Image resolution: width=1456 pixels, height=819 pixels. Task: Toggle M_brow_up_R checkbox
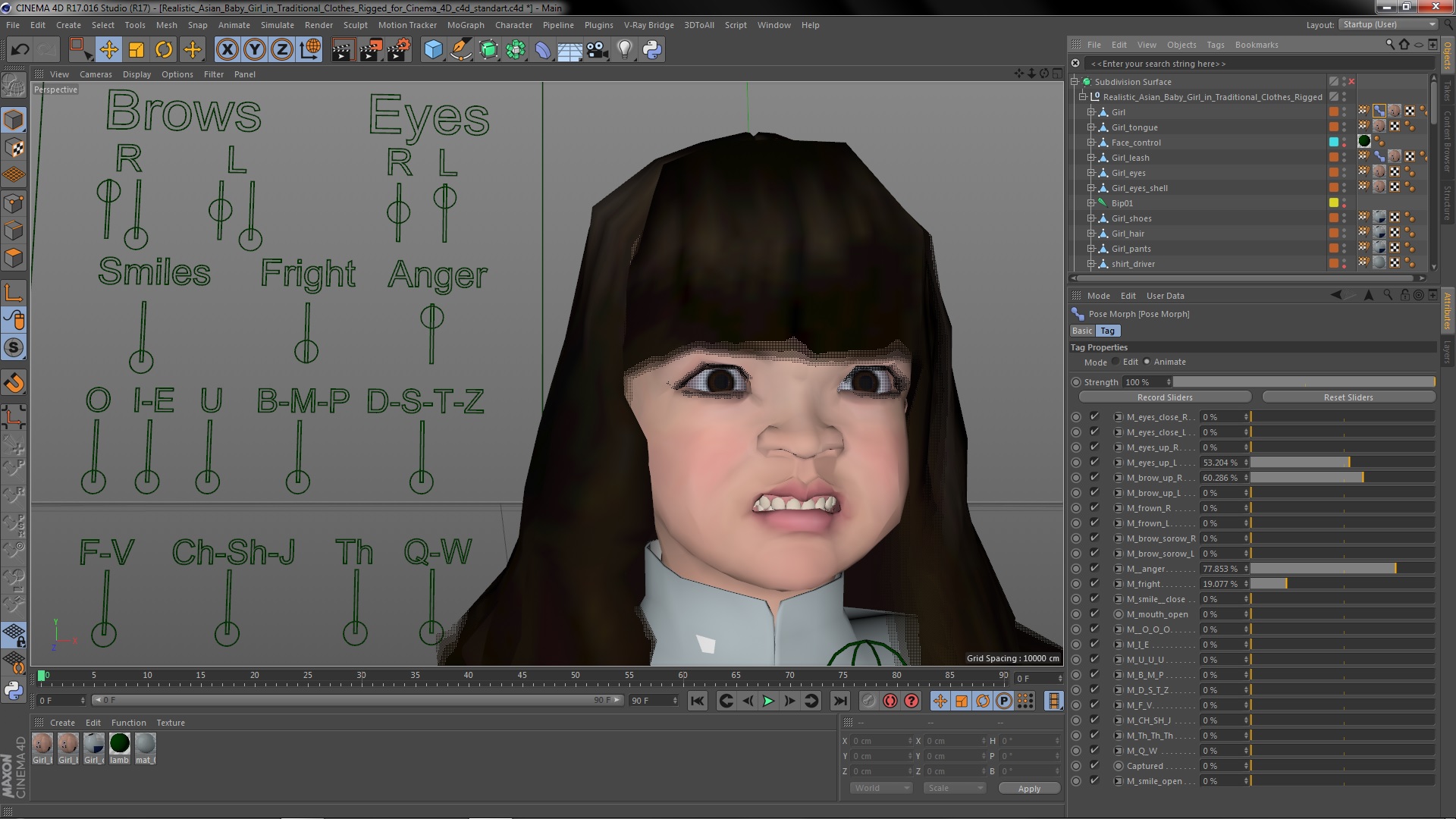point(1094,477)
